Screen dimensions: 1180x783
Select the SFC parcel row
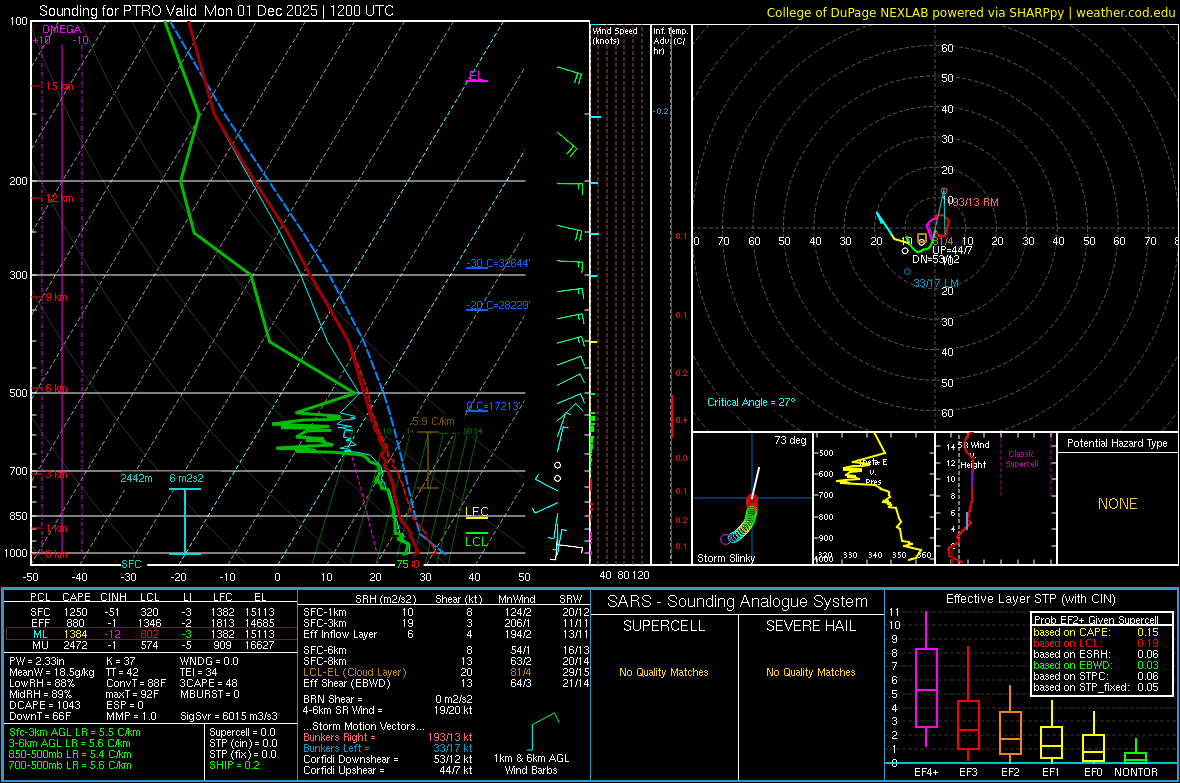click(151, 612)
